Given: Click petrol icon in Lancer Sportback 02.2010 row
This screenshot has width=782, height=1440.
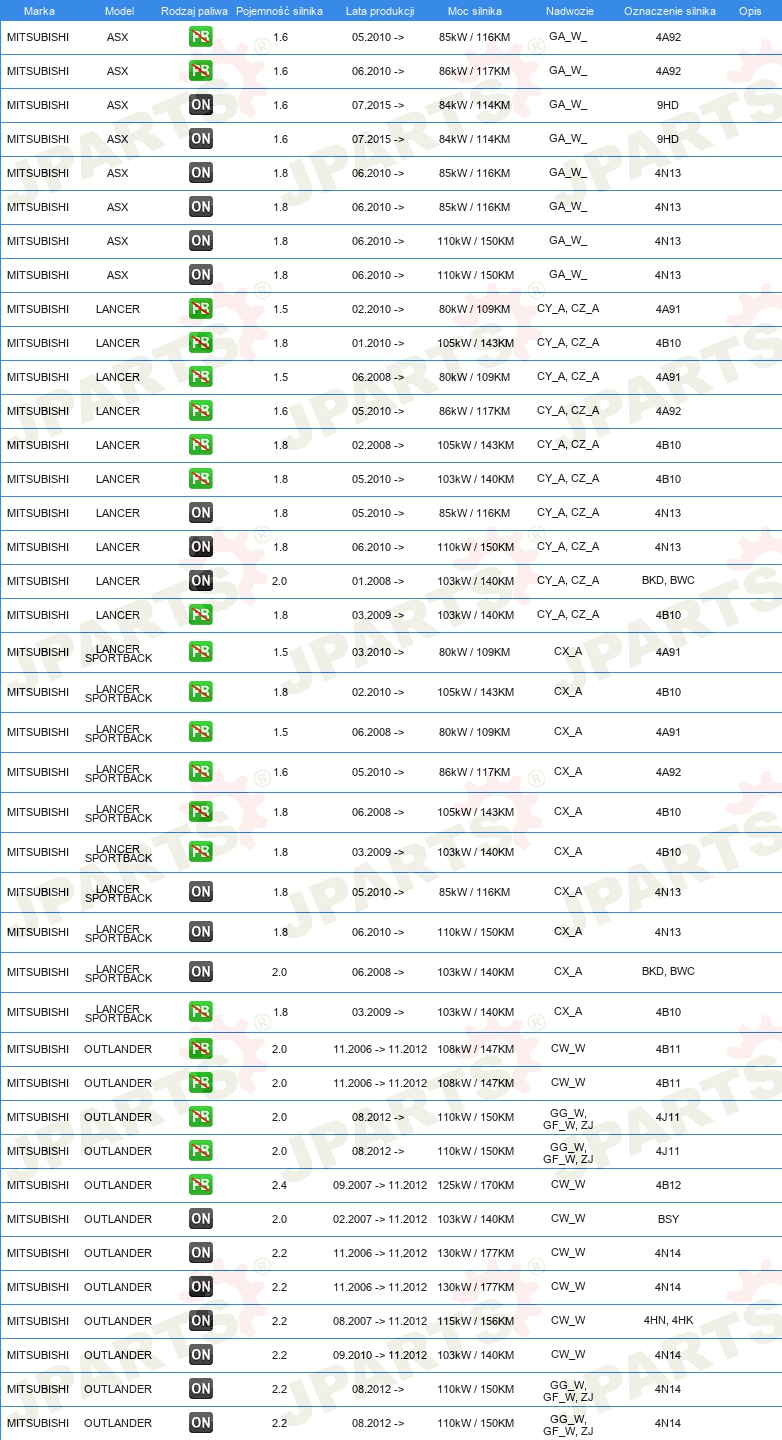Looking at the screenshot, I should tap(201, 692).
